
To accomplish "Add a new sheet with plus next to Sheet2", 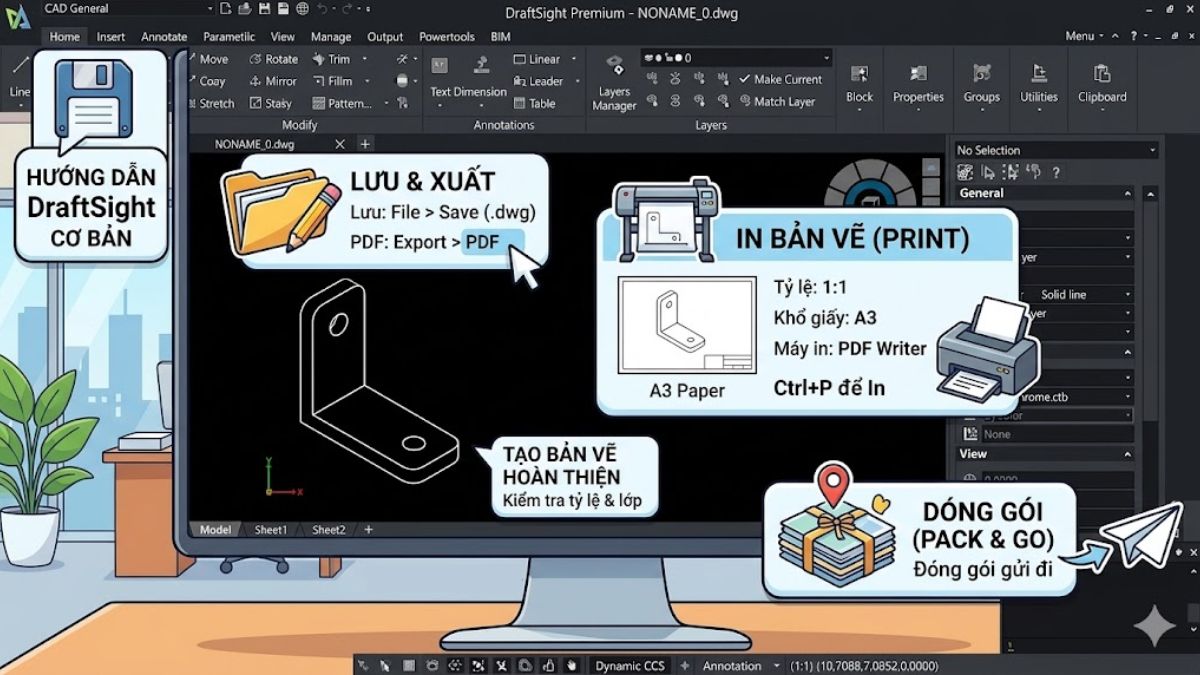I will [x=368, y=530].
